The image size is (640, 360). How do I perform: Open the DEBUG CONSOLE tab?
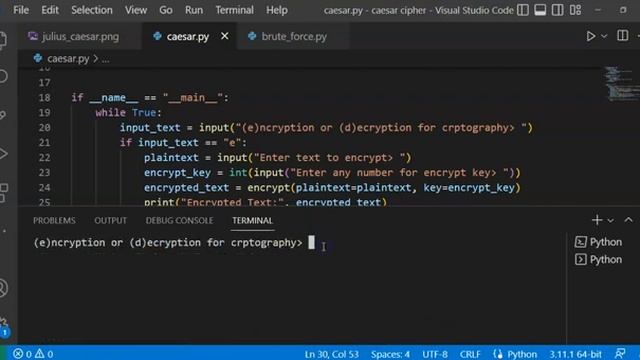(x=179, y=220)
